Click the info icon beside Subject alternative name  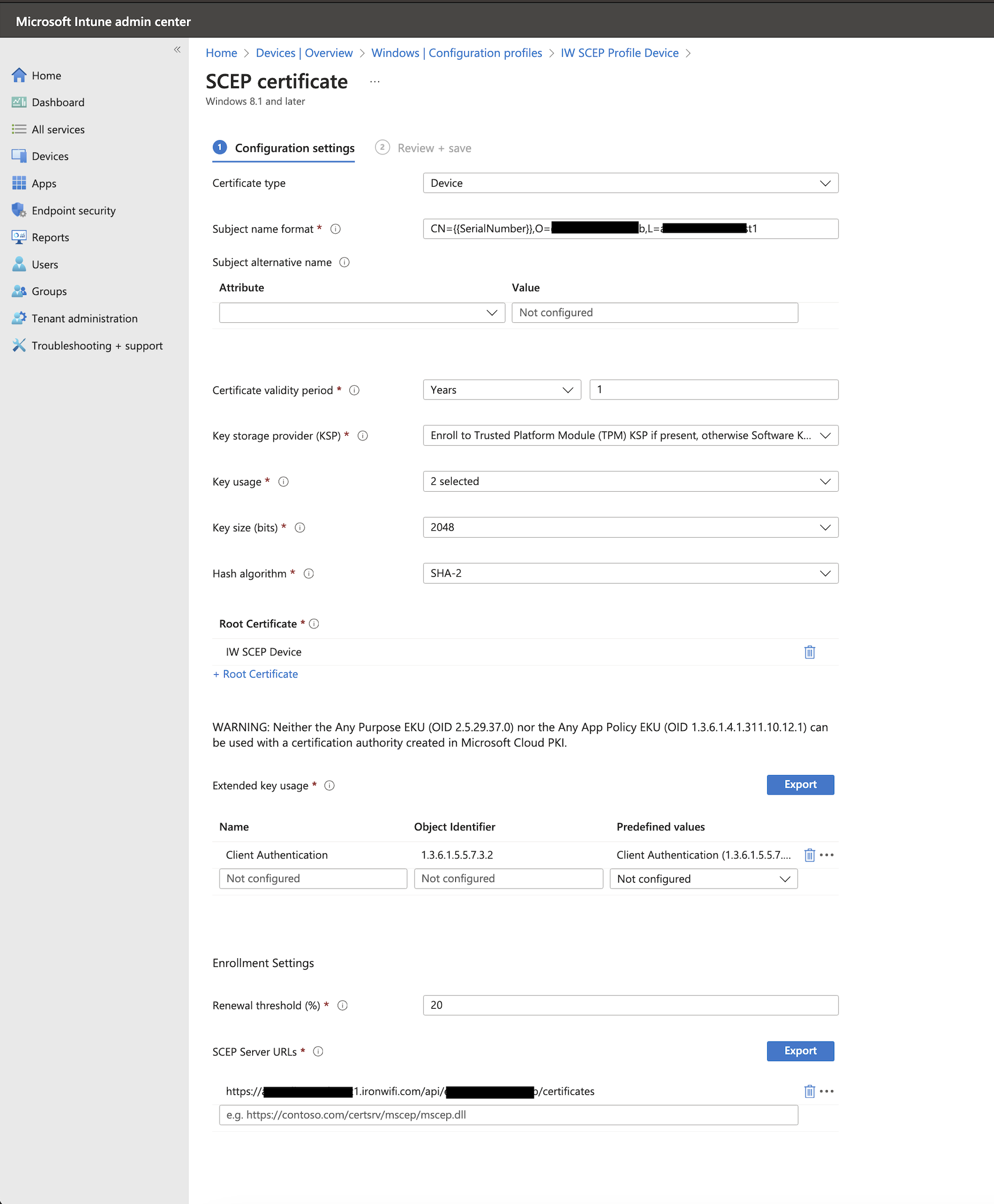pos(344,262)
